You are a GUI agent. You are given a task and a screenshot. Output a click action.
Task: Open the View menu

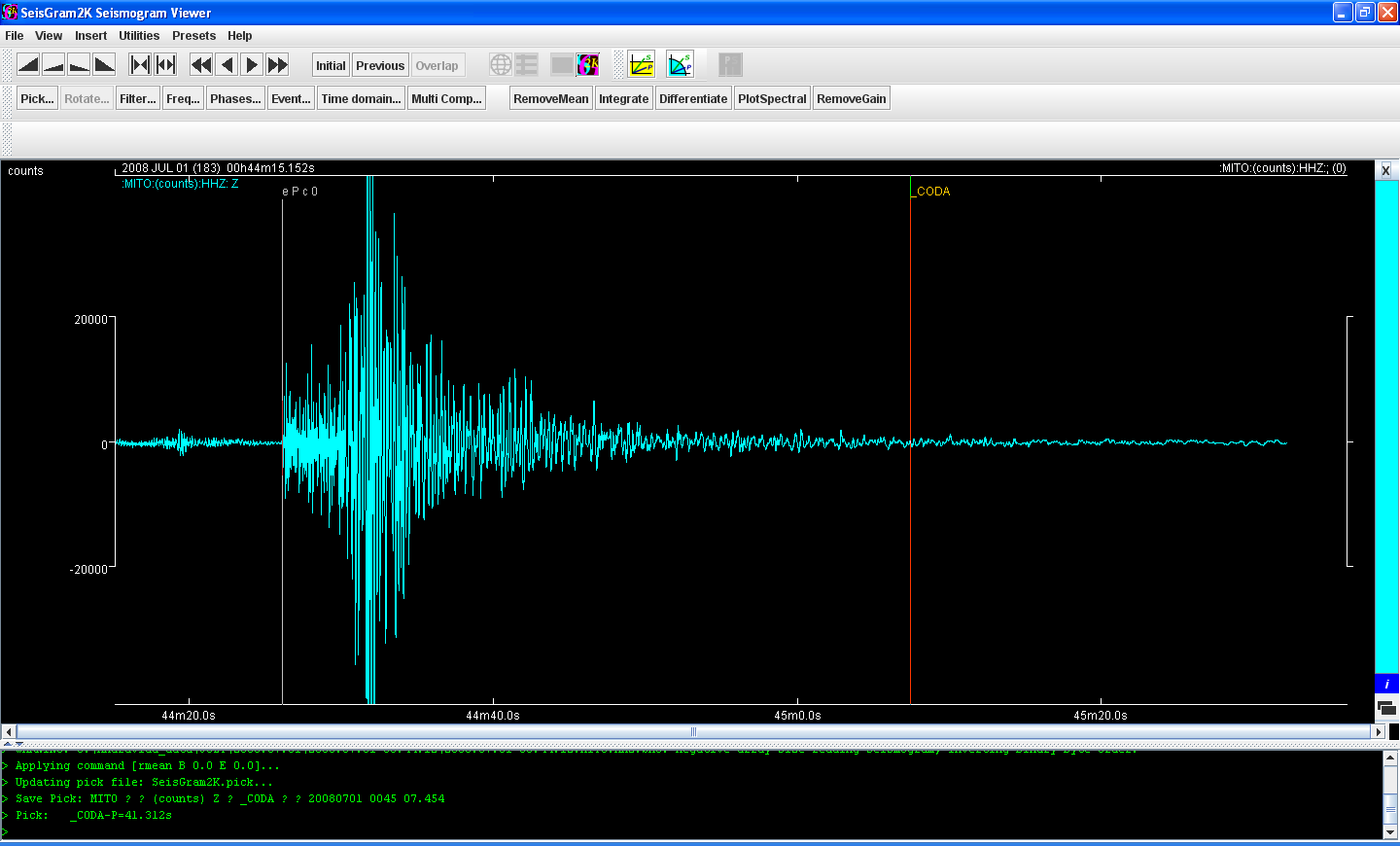49,36
